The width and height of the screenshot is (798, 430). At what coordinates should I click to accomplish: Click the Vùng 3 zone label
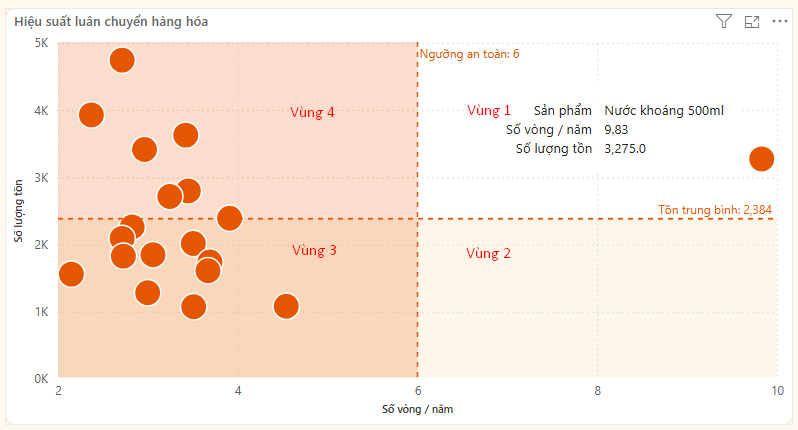[314, 250]
